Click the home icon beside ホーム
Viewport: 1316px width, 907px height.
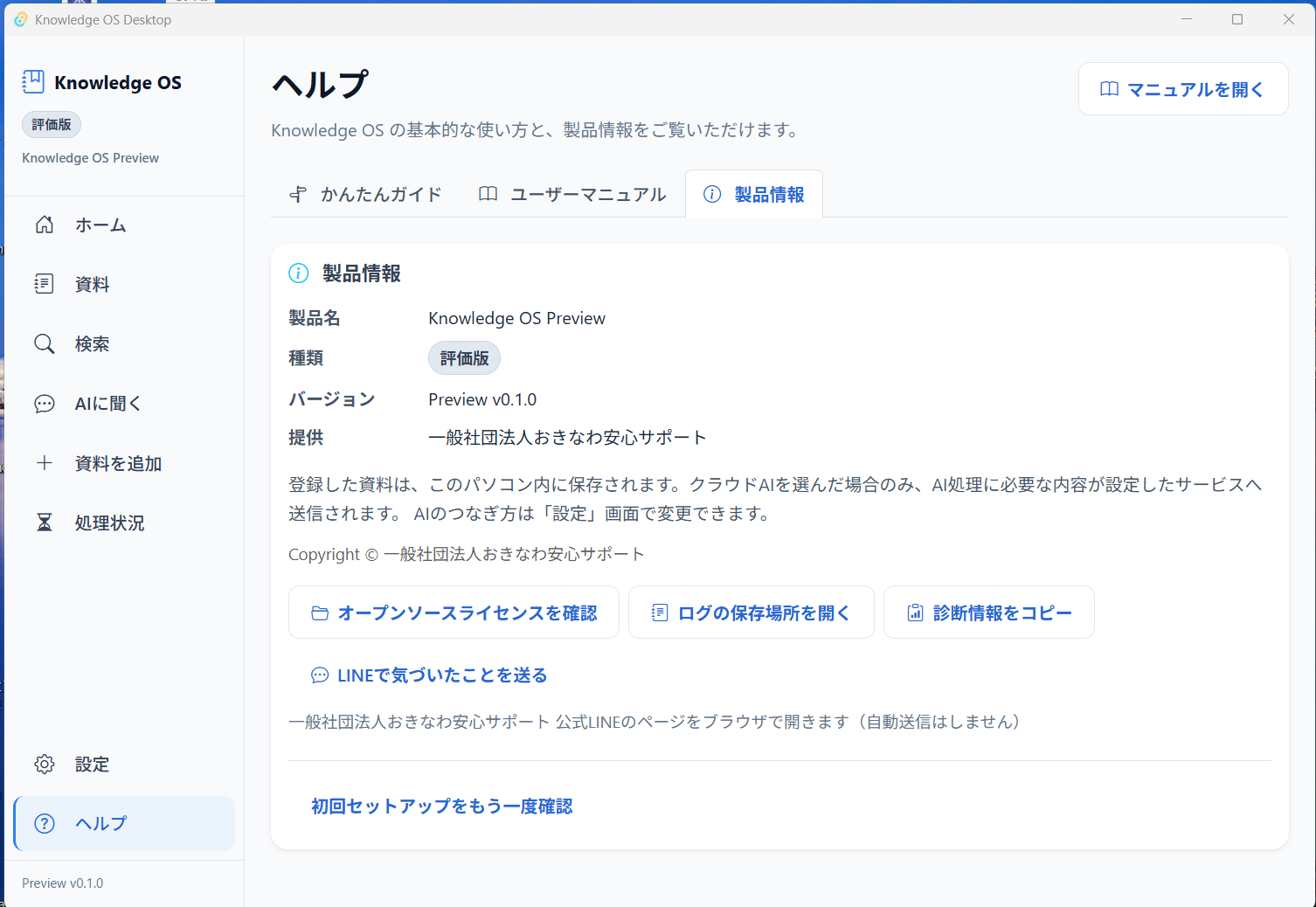[x=45, y=225]
